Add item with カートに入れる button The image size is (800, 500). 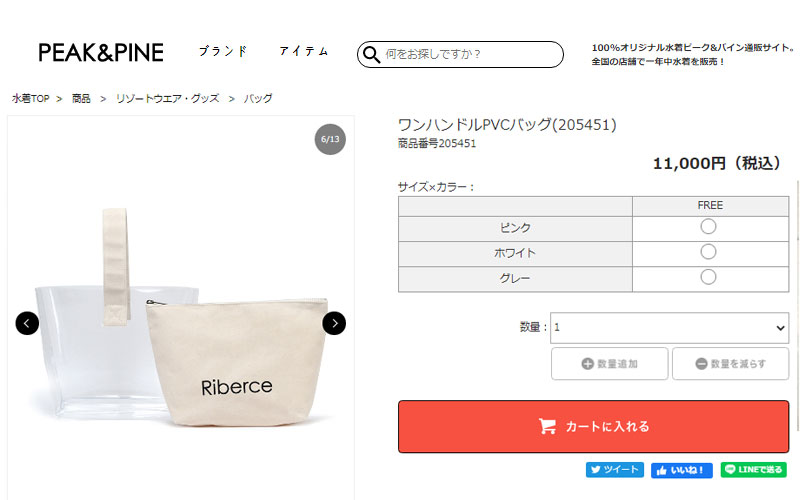[x=593, y=426]
